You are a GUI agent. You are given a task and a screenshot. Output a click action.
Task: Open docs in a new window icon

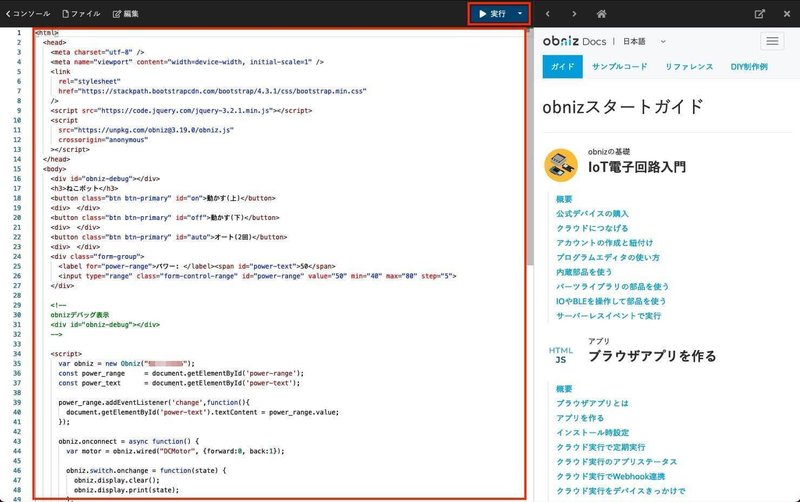(x=760, y=14)
